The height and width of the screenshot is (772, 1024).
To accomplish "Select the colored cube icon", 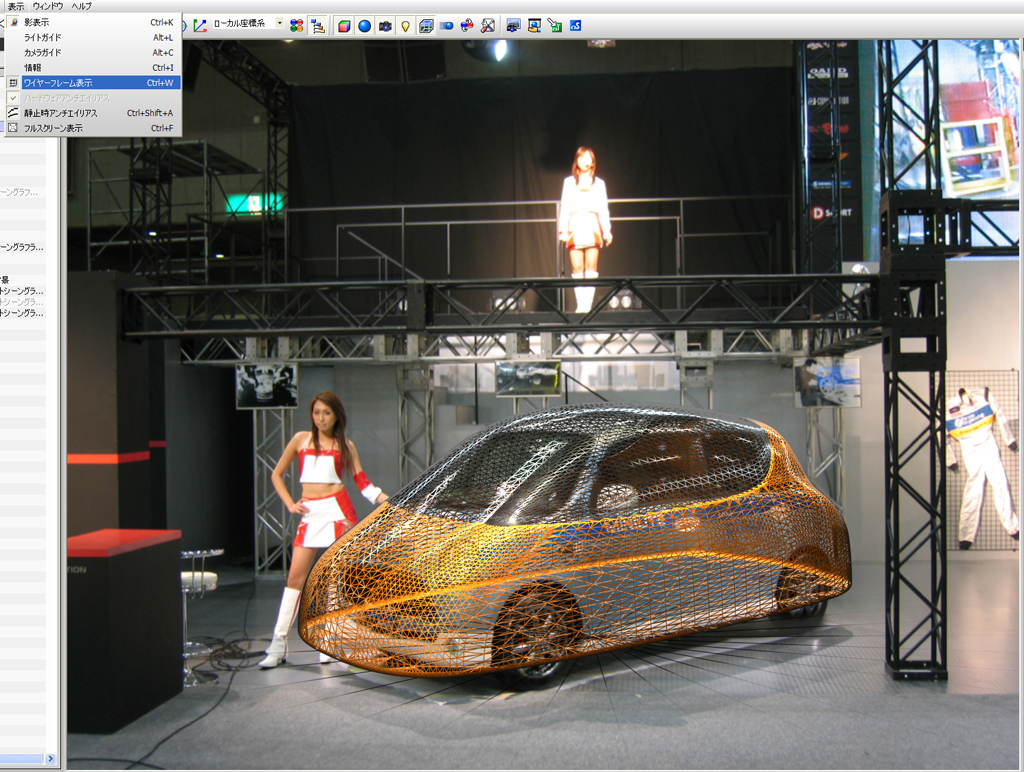I will click(344, 25).
